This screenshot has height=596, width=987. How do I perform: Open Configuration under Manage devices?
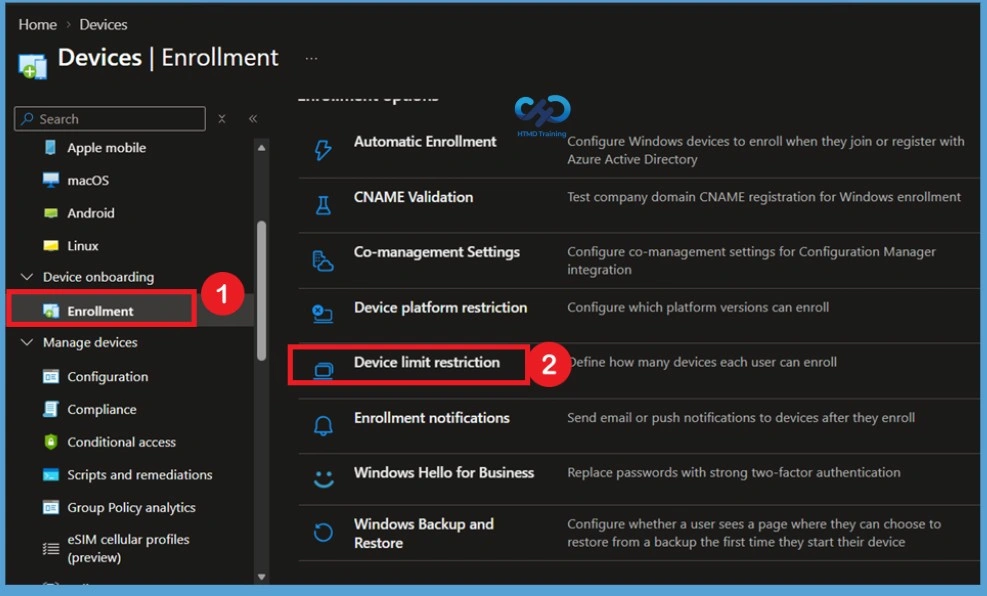point(108,376)
